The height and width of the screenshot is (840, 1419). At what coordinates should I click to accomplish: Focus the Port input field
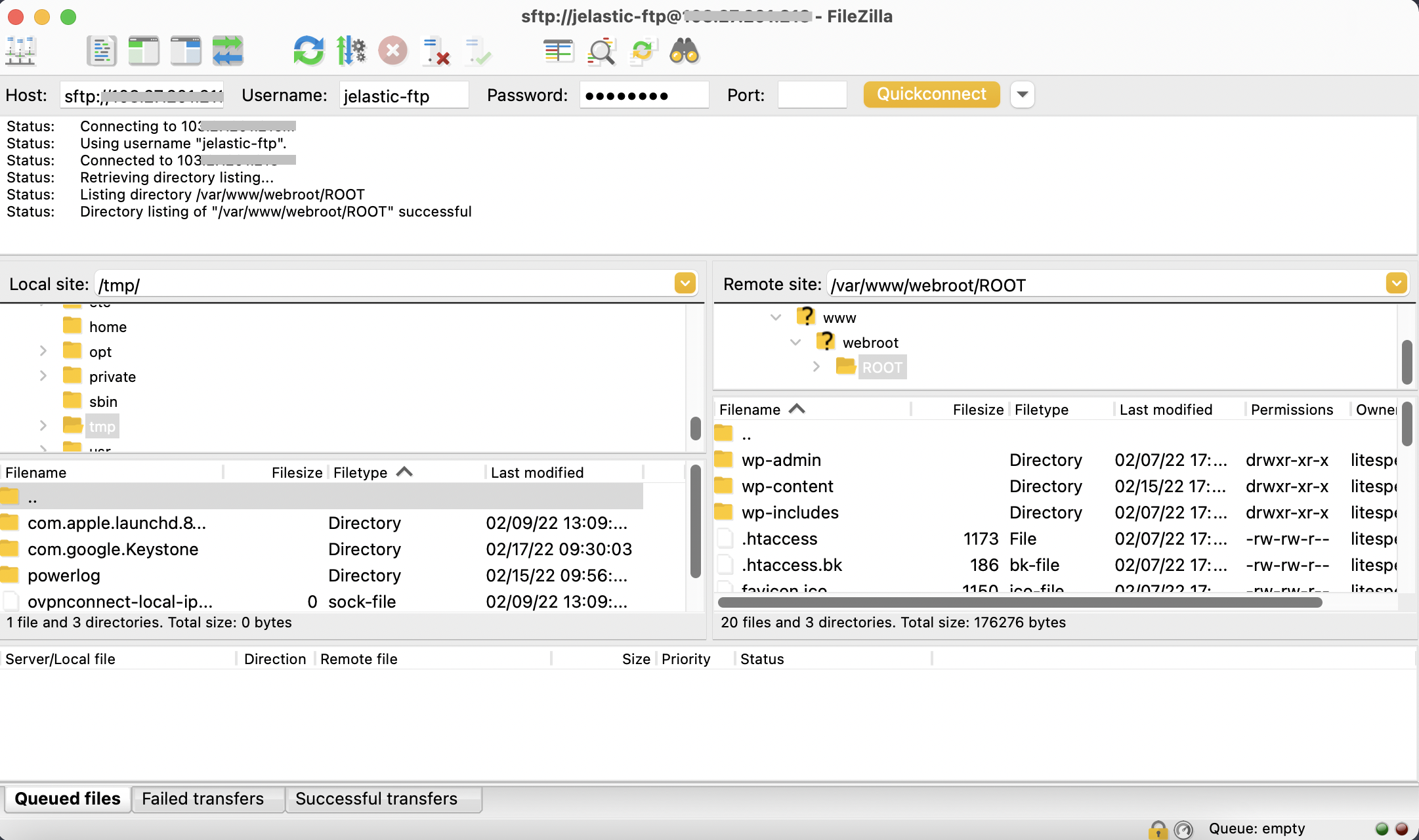pyautogui.click(x=812, y=95)
